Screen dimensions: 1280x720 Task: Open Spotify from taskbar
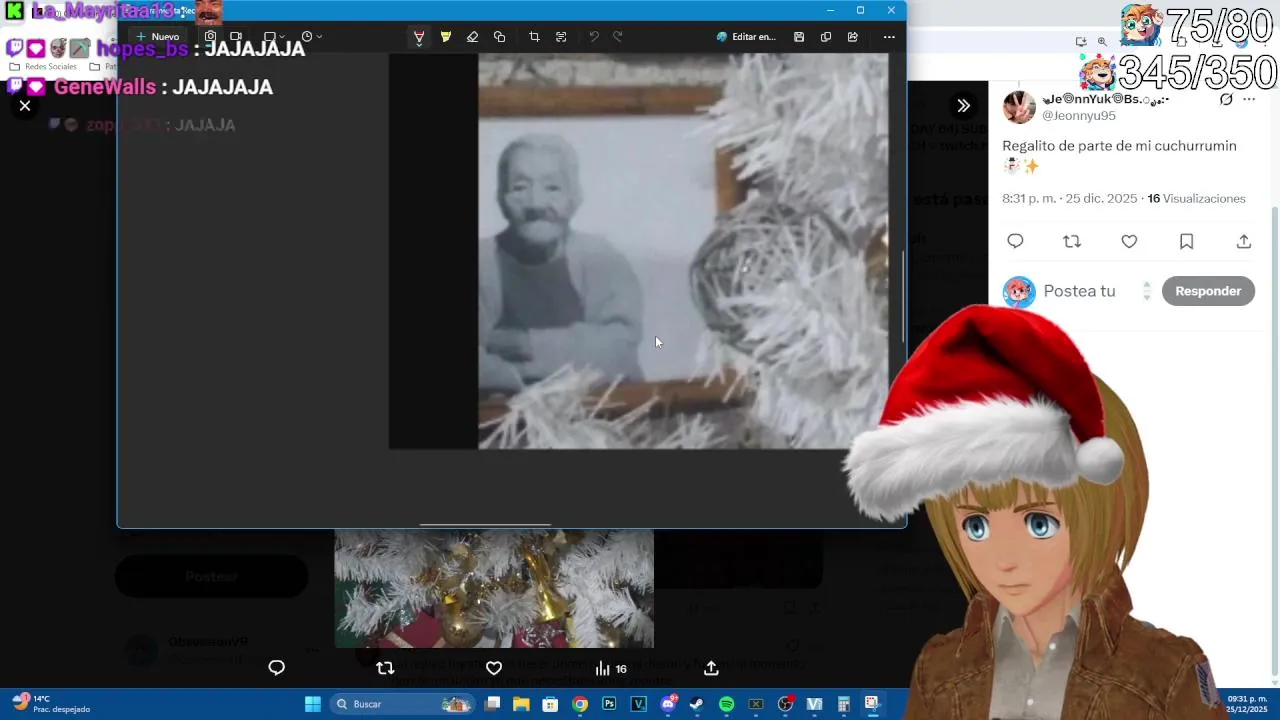point(727,704)
